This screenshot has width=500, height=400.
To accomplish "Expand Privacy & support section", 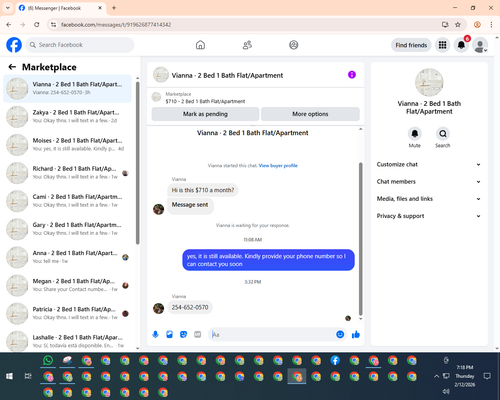I will tap(429, 216).
